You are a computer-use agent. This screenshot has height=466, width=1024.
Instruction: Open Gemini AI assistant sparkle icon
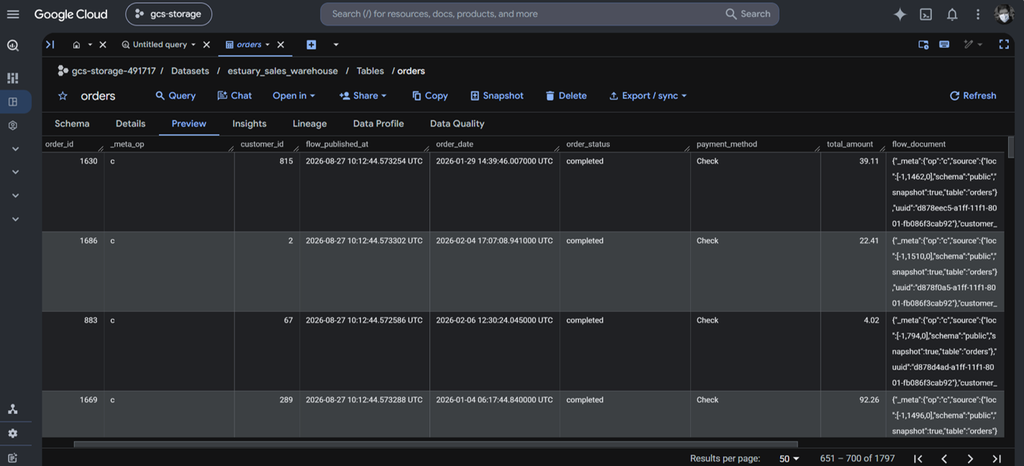(x=900, y=14)
